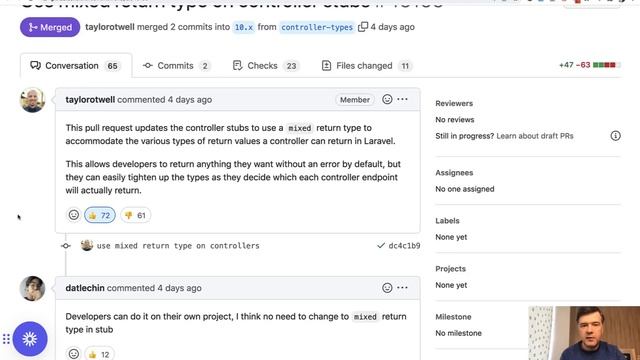The image size is (640, 360).
Task: Add emoji reaction in datlechin's comment header
Action: click(387, 288)
